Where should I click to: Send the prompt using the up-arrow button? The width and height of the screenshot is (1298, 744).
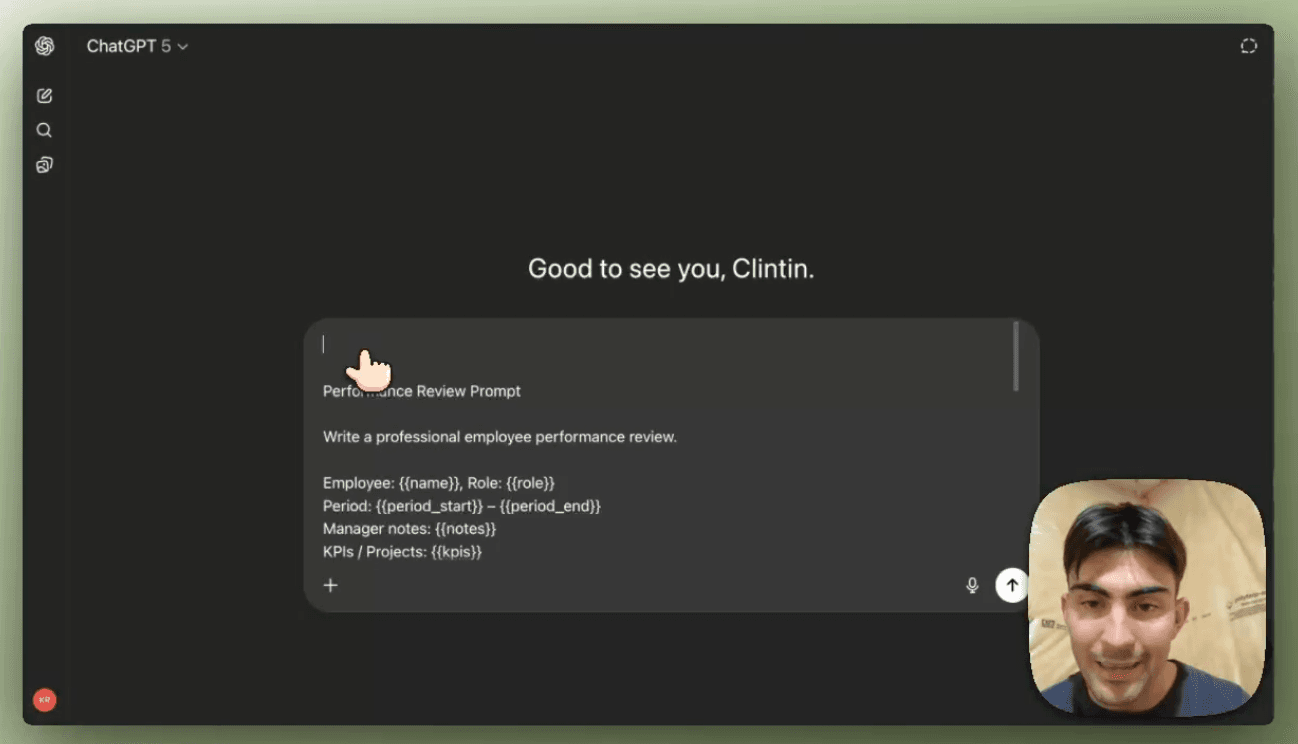pos(1012,585)
